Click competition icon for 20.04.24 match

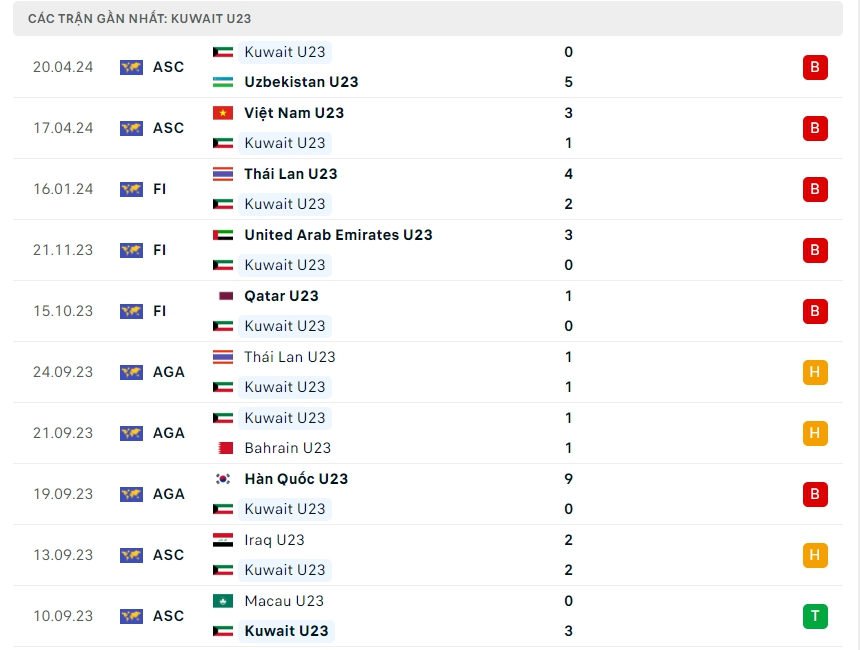(131, 67)
